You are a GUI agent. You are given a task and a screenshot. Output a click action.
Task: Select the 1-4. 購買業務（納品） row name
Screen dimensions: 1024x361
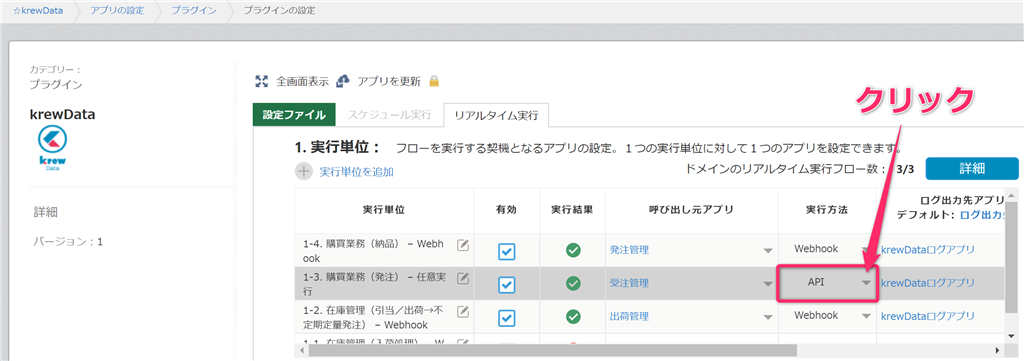pyautogui.click(x=374, y=251)
